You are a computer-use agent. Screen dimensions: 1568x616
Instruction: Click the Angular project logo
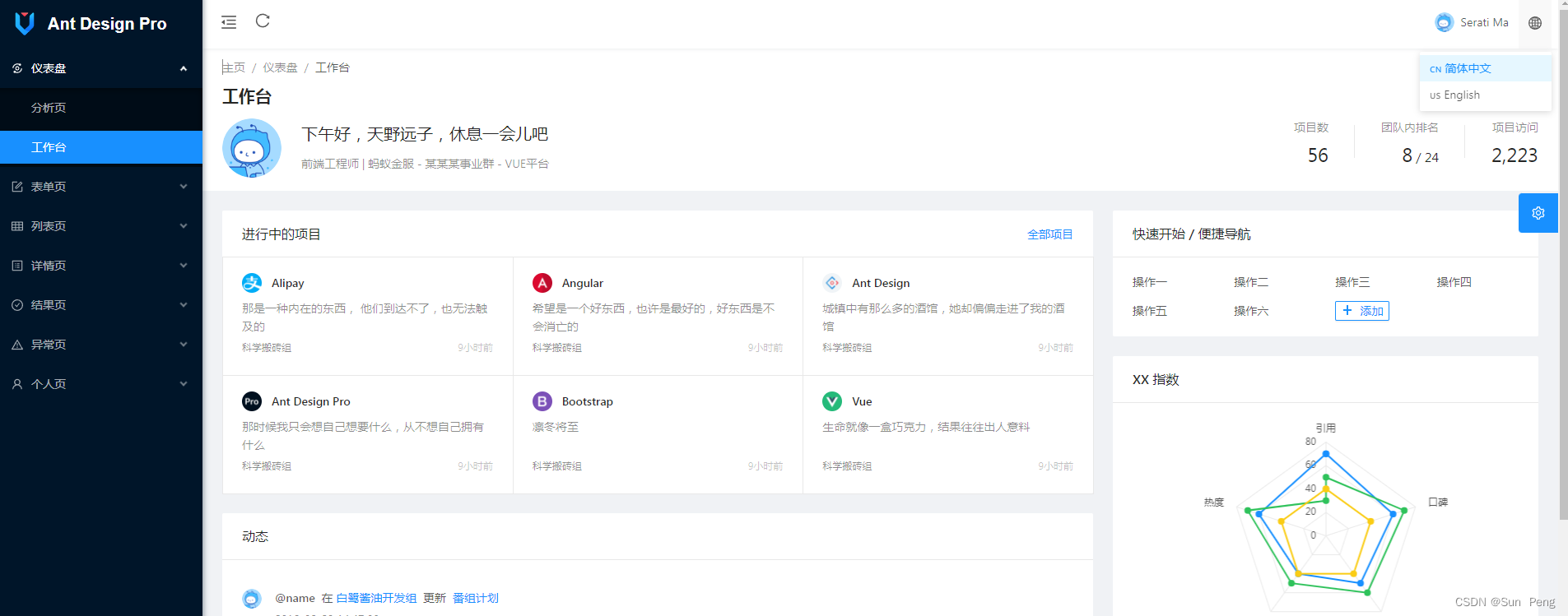click(542, 283)
